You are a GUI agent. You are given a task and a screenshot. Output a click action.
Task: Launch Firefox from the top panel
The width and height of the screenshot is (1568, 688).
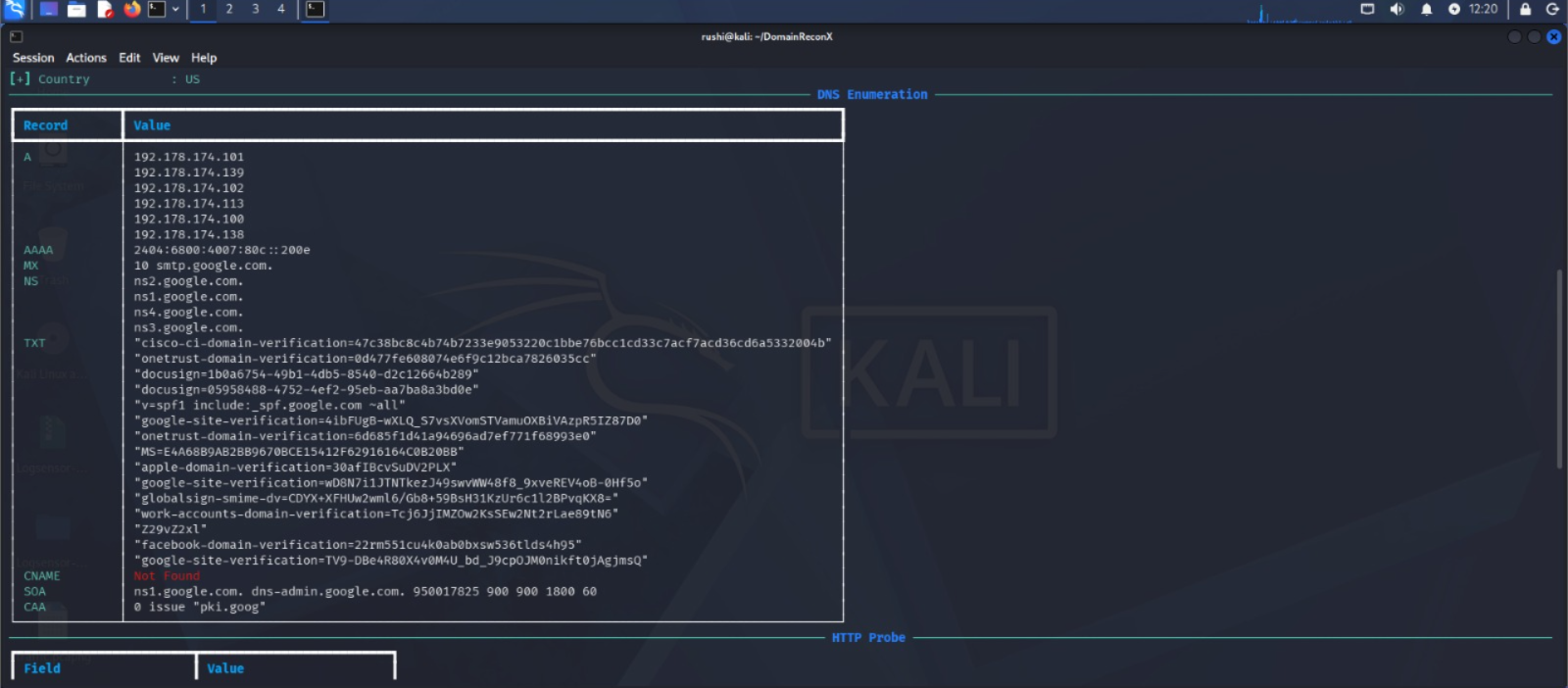point(131,10)
